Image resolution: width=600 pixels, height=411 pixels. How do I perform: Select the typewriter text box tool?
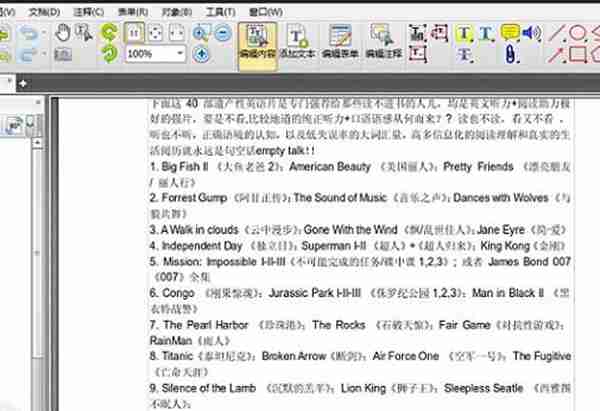417,33
